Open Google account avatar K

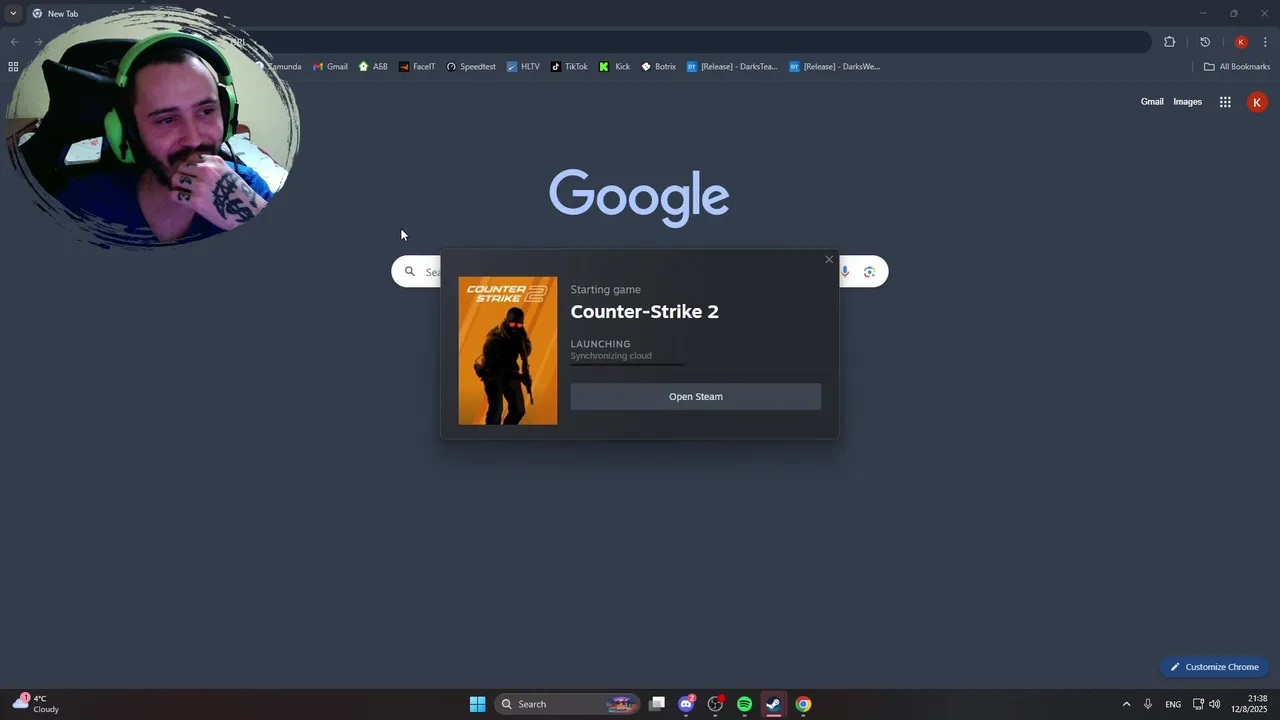click(x=1257, y=102)
